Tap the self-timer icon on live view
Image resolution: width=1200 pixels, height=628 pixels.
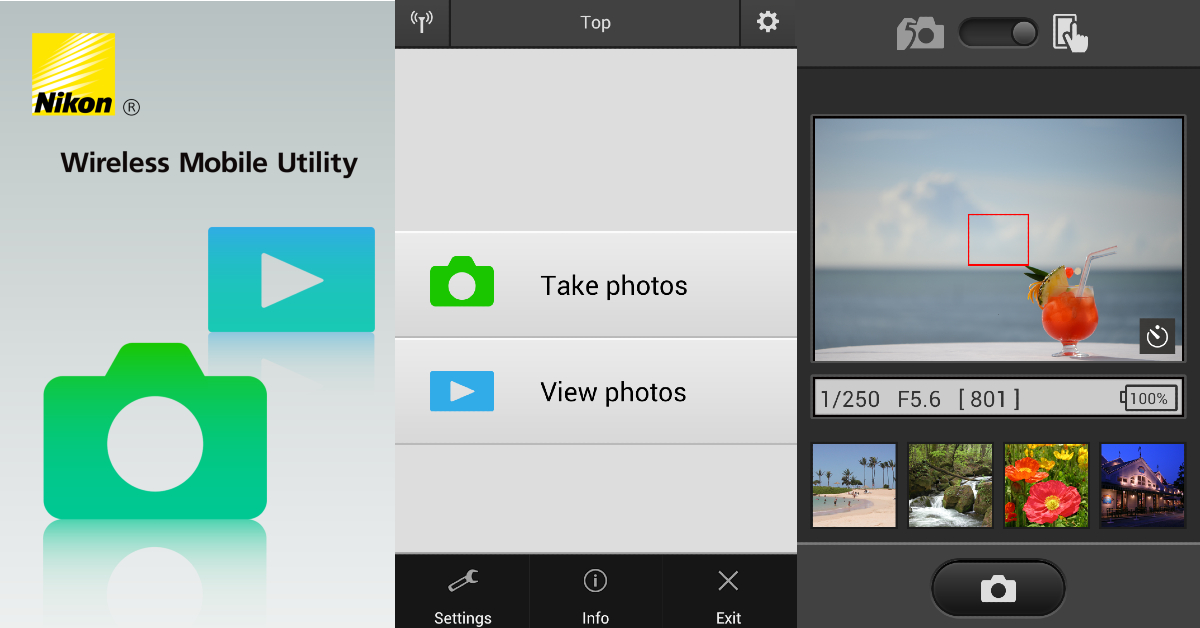1158,336
